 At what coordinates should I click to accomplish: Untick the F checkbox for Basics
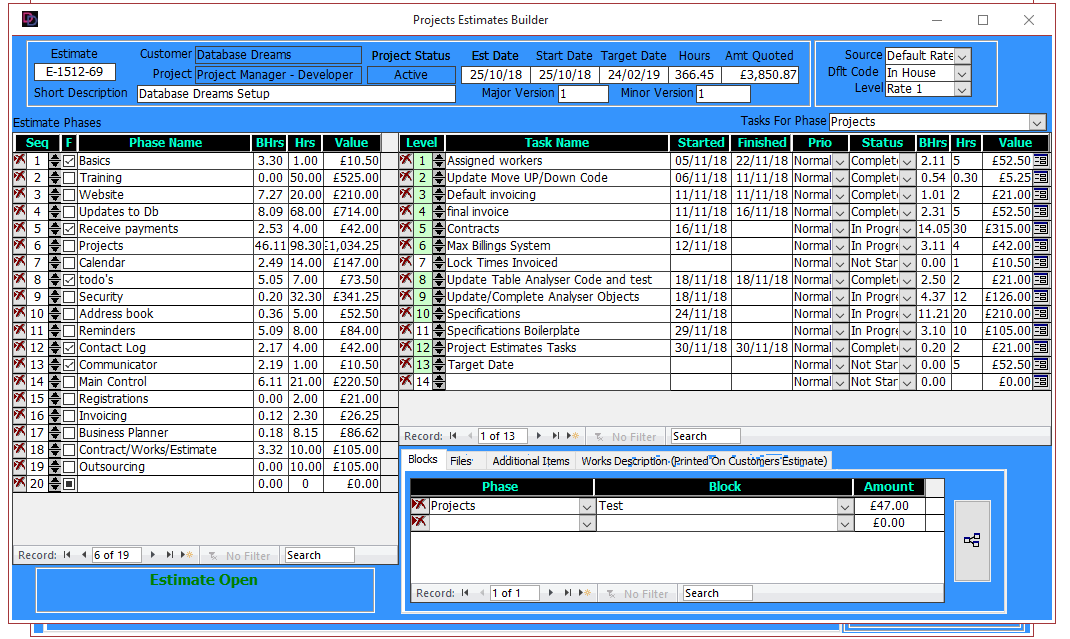pyautogui.click(x=69, y=161)
